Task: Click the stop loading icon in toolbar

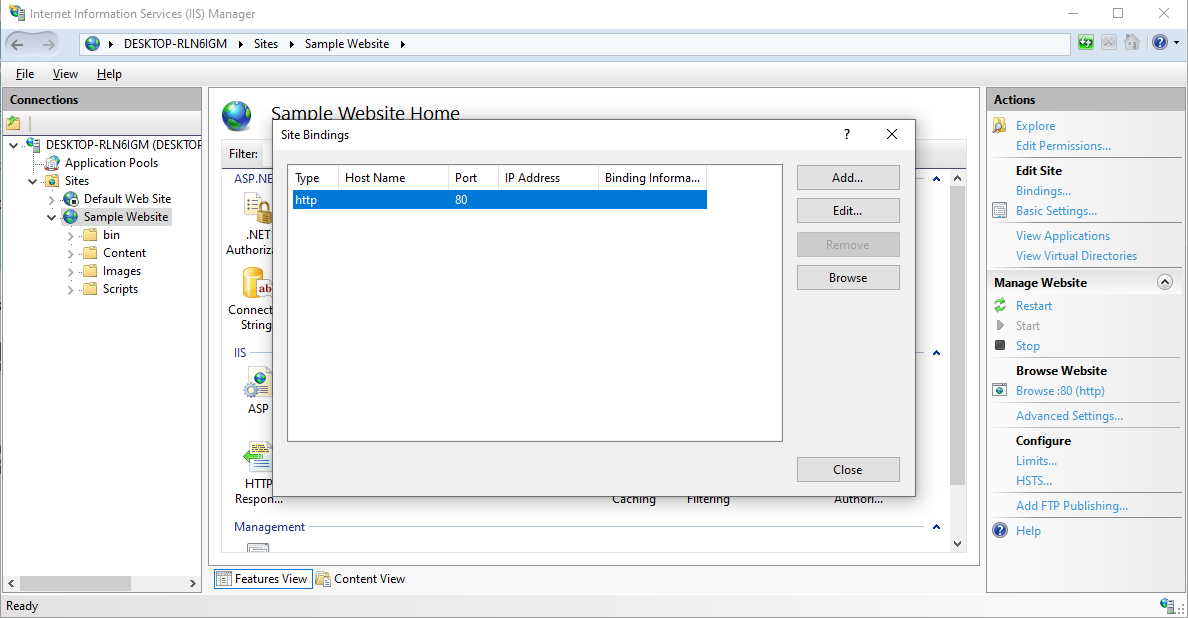Action: click(x=1108, y=42)
